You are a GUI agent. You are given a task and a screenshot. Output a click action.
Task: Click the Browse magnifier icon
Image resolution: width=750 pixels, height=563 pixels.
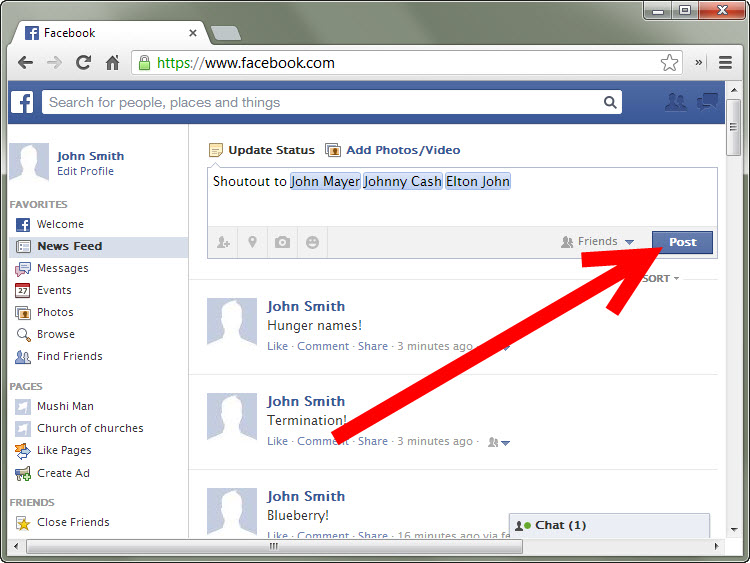click(x=23, y=334)
